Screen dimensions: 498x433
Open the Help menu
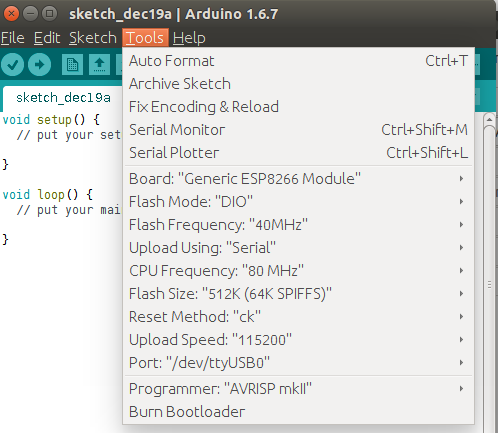pyautogui.click(x=189, y=38)
